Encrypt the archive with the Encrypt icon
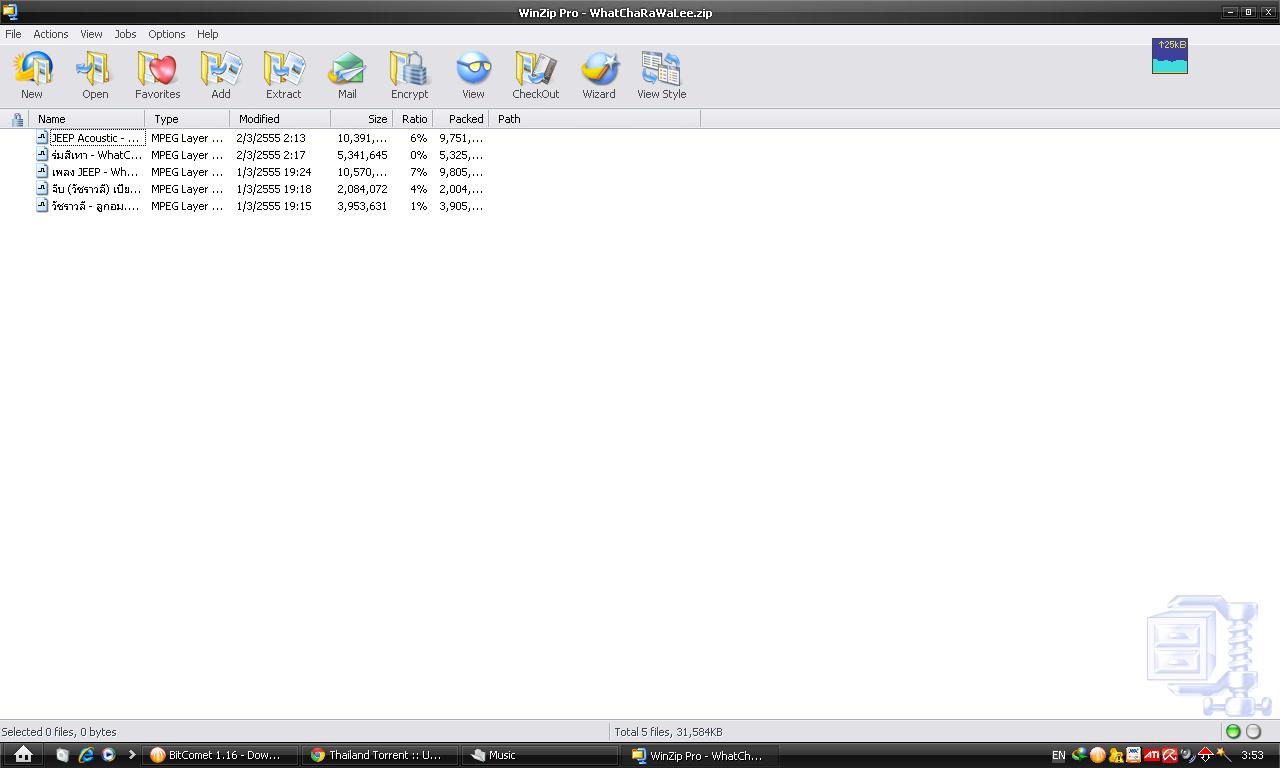This screenshot has width=1280, height=768. click(409, 75)
